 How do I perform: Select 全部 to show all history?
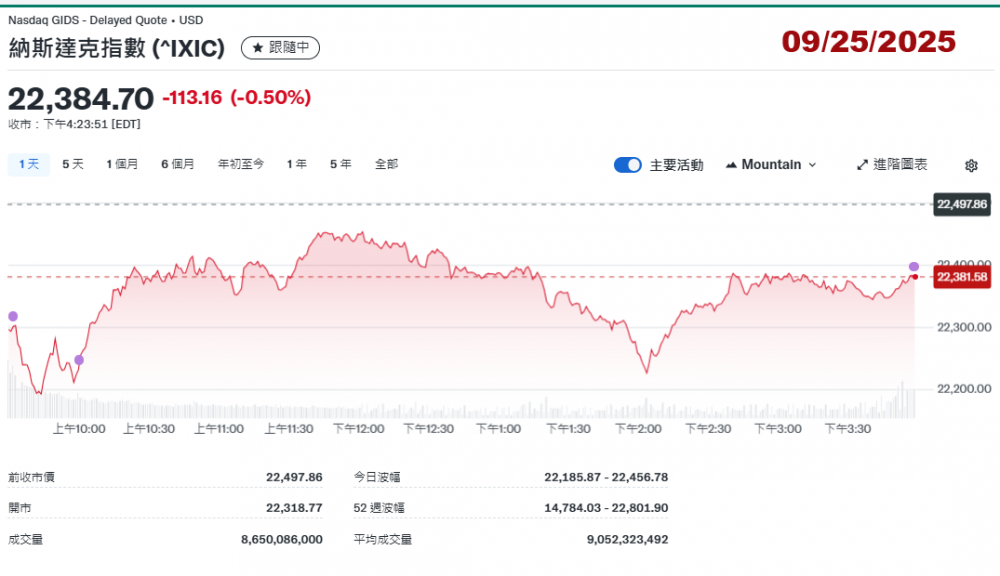386,164
